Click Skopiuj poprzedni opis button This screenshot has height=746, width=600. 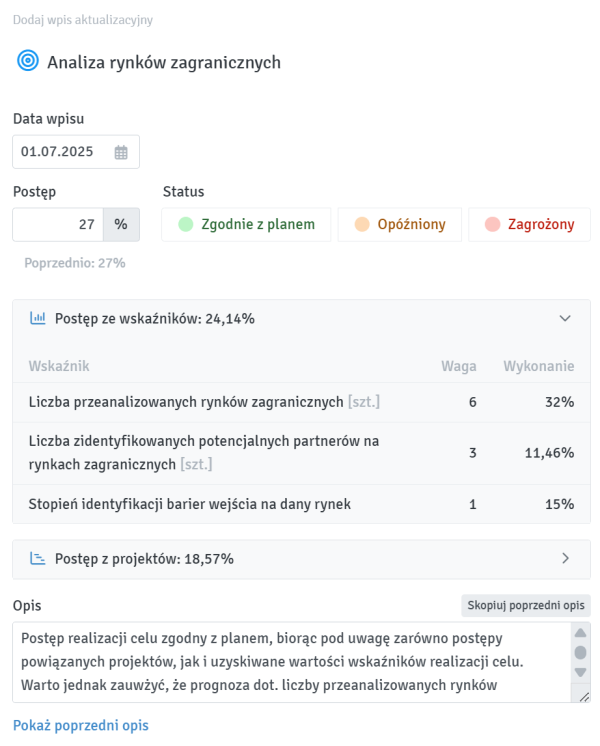[526, 606]
